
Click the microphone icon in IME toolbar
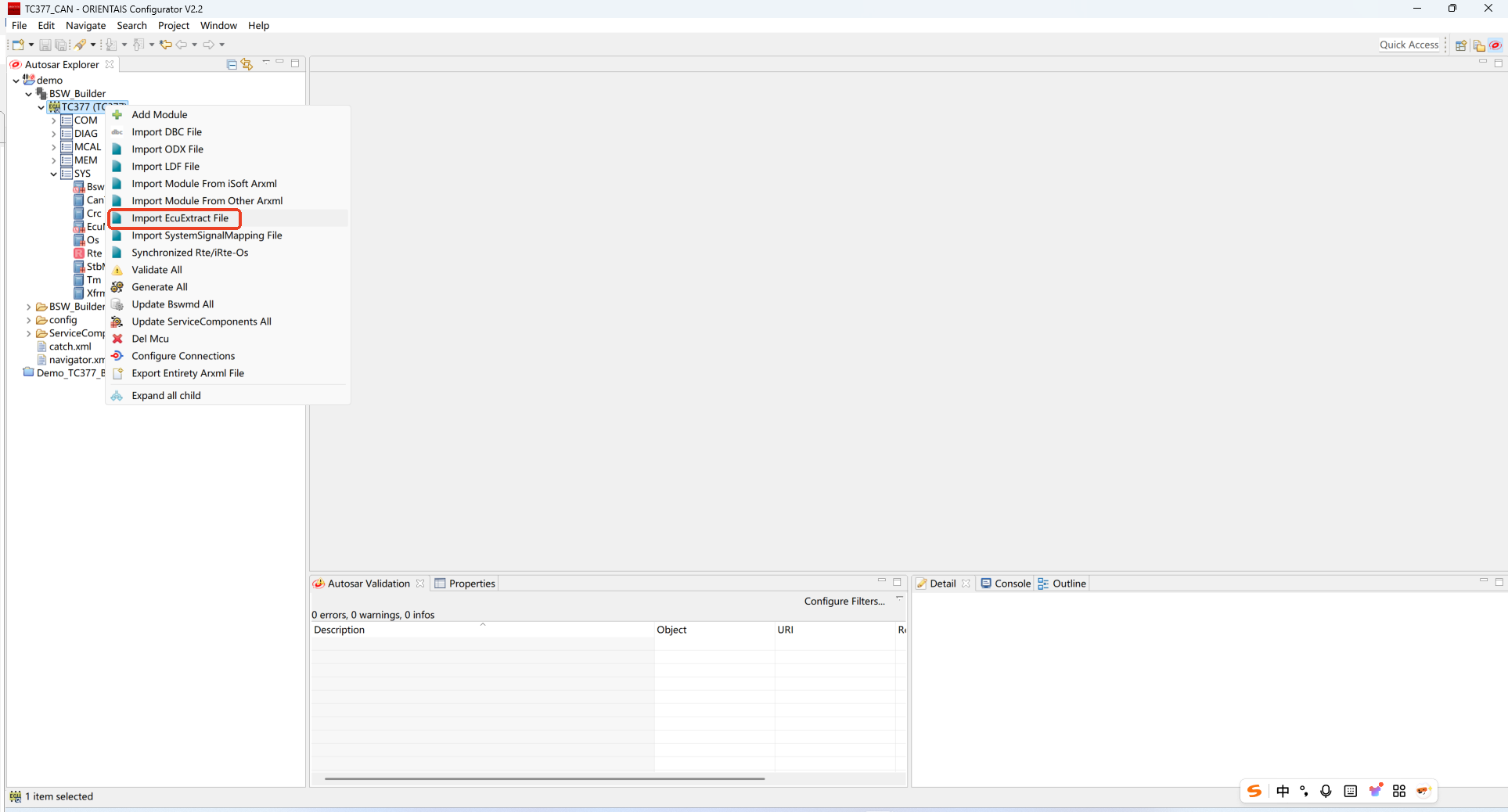coord(1326,791)
